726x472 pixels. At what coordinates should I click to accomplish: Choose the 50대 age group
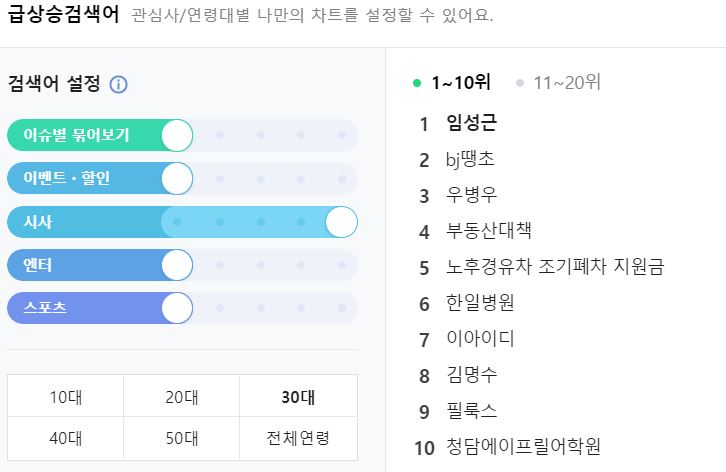[x=181, y=438]
